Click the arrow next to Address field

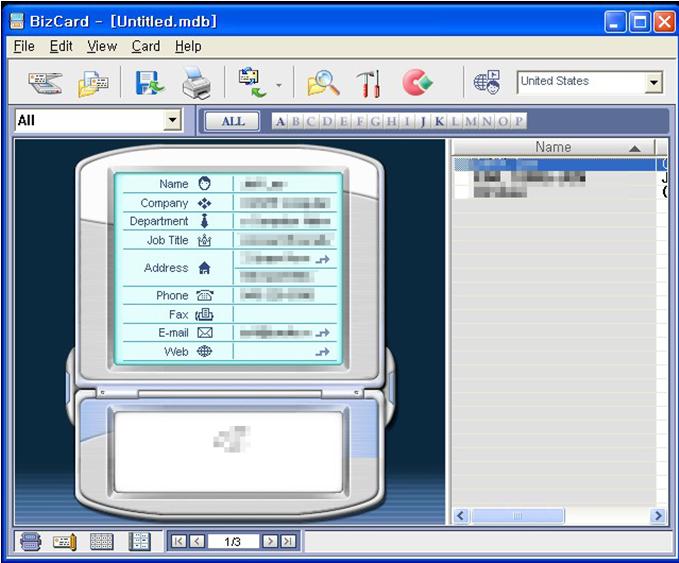(x=323, y=259)
